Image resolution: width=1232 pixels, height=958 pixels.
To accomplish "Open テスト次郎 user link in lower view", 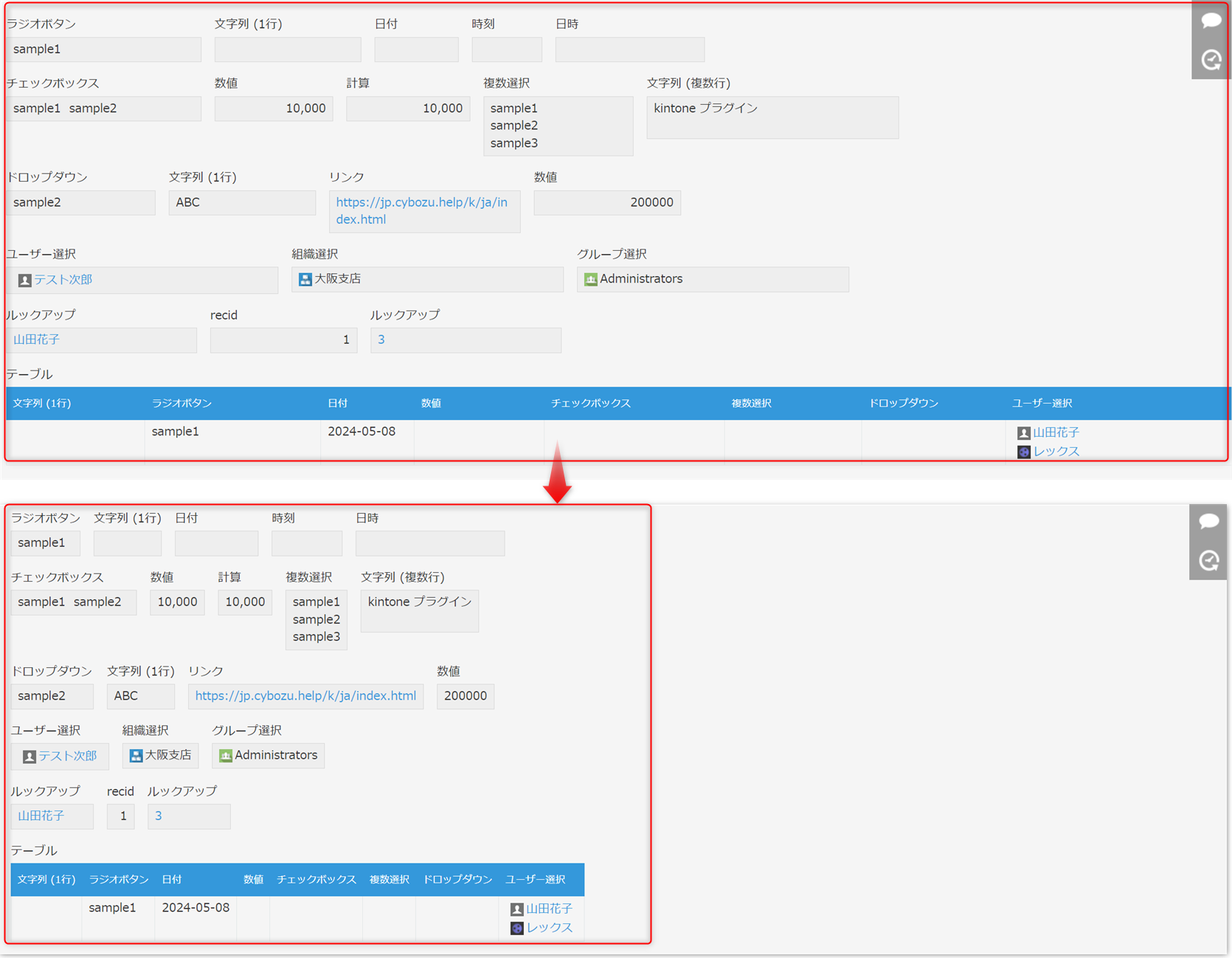I will (x=68, y=756).
